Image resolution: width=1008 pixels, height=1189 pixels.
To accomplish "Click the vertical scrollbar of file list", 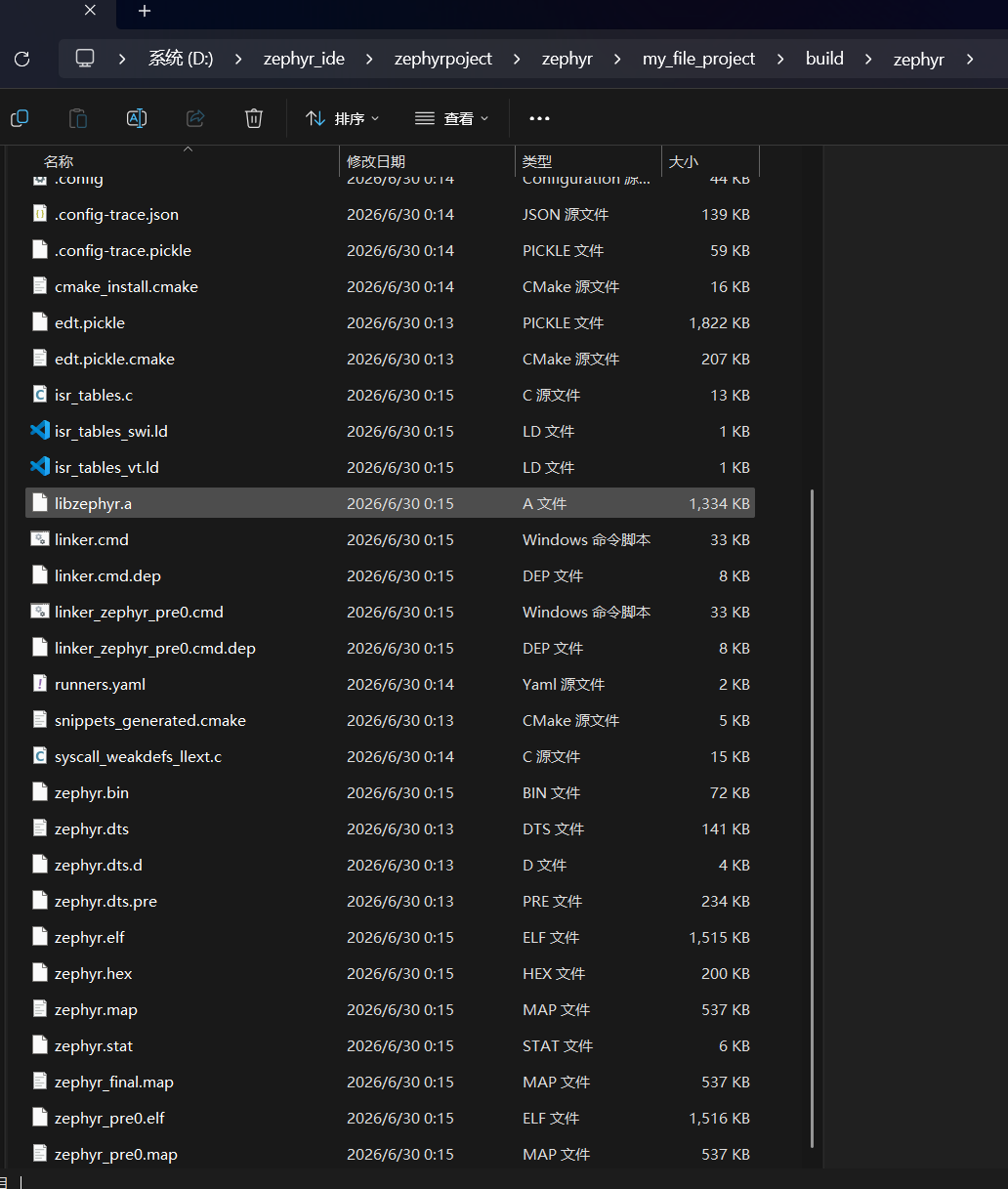I will pos(812,819).
